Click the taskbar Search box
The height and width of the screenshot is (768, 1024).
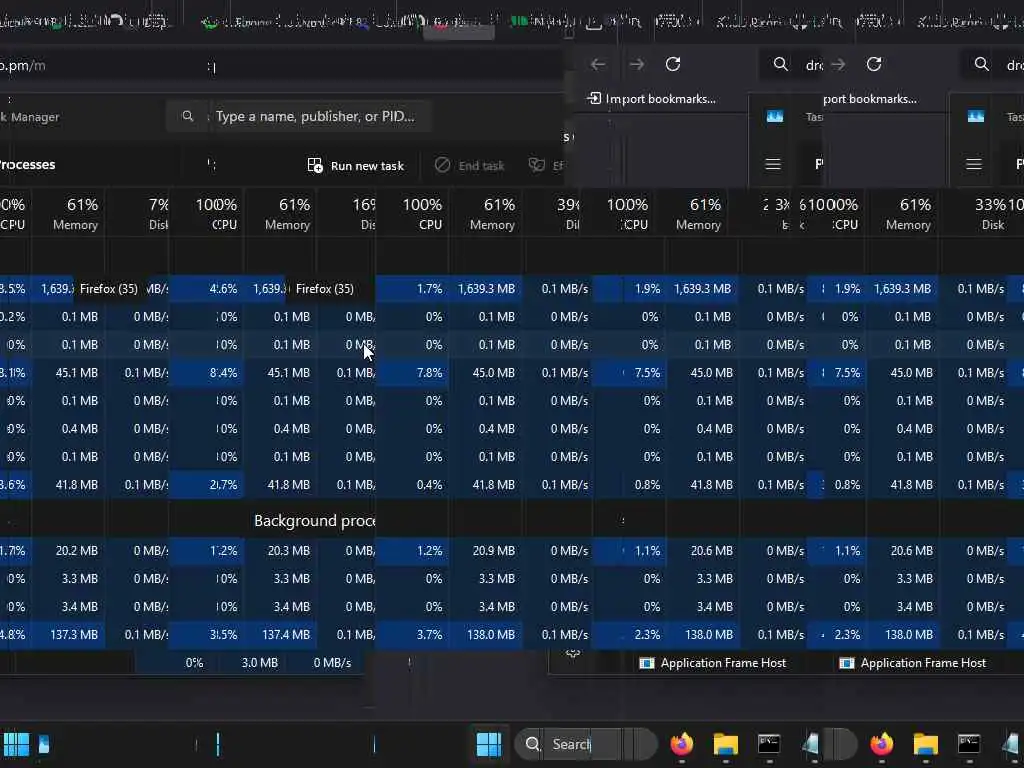tap(585, 744)
